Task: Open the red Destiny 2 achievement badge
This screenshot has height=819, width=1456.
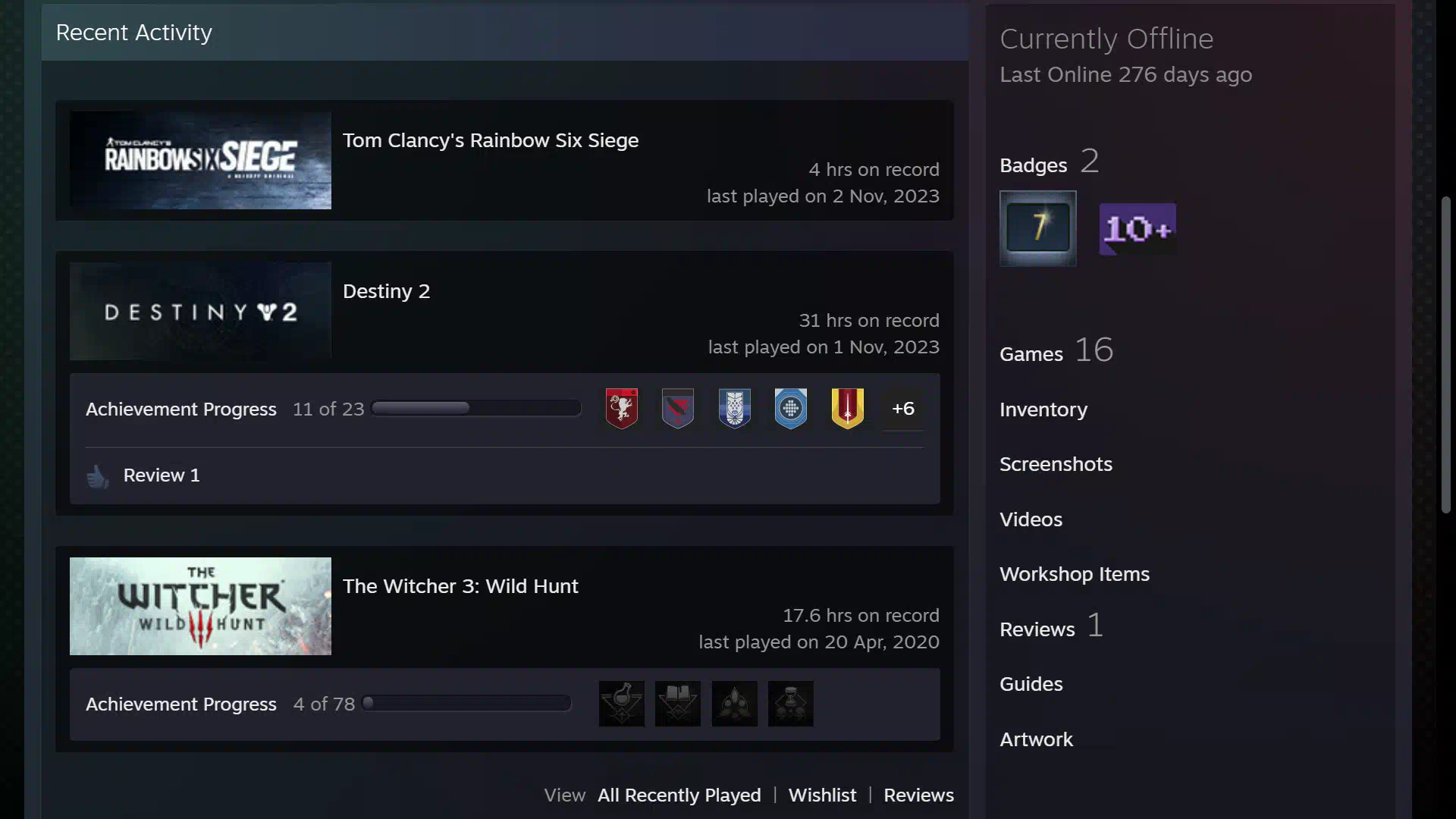Action: (621, 409)
